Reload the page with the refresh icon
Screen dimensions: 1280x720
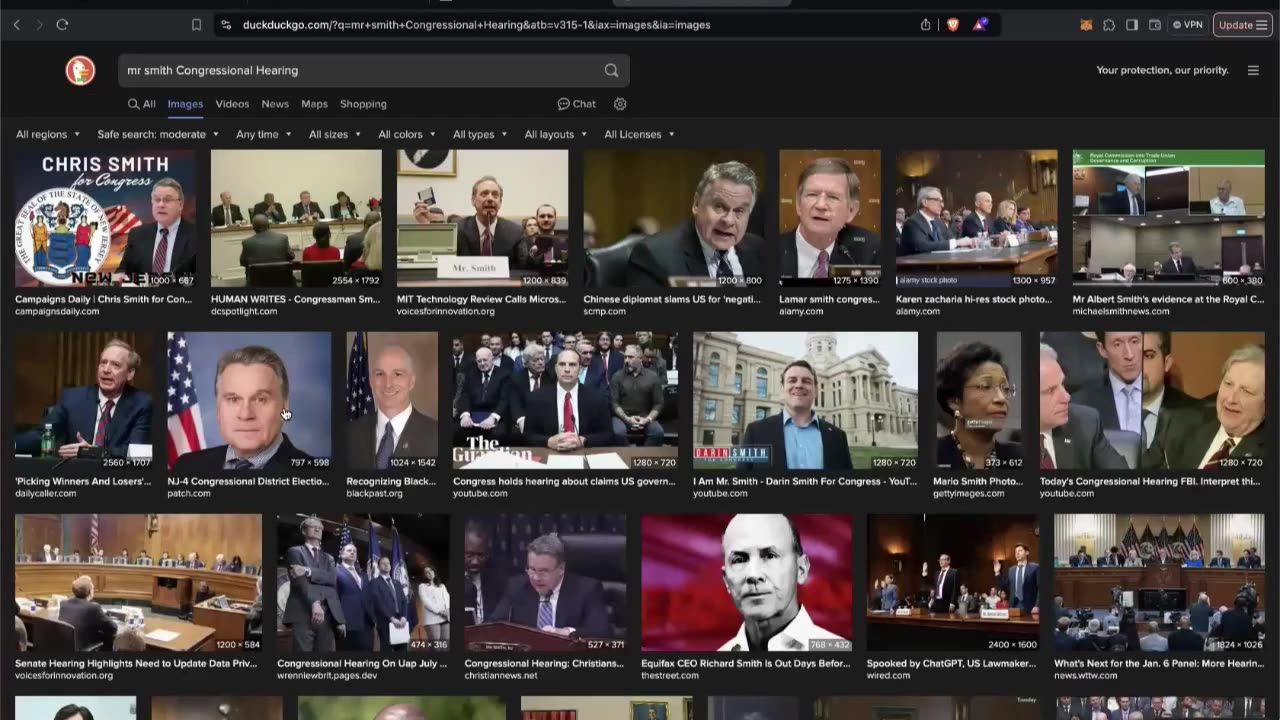coord(62,24)
